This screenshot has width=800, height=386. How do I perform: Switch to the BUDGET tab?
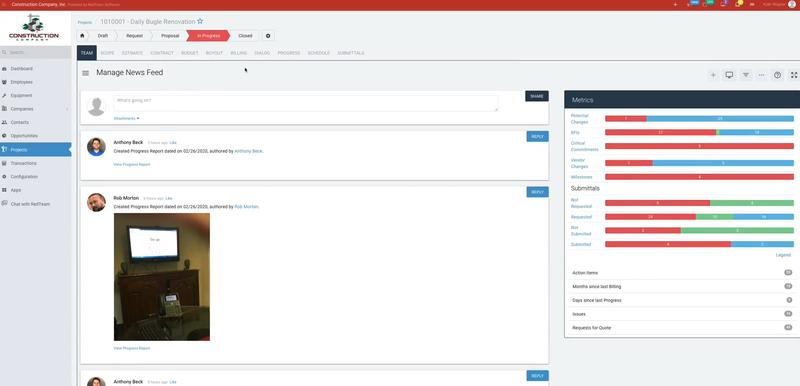[190, 53]
